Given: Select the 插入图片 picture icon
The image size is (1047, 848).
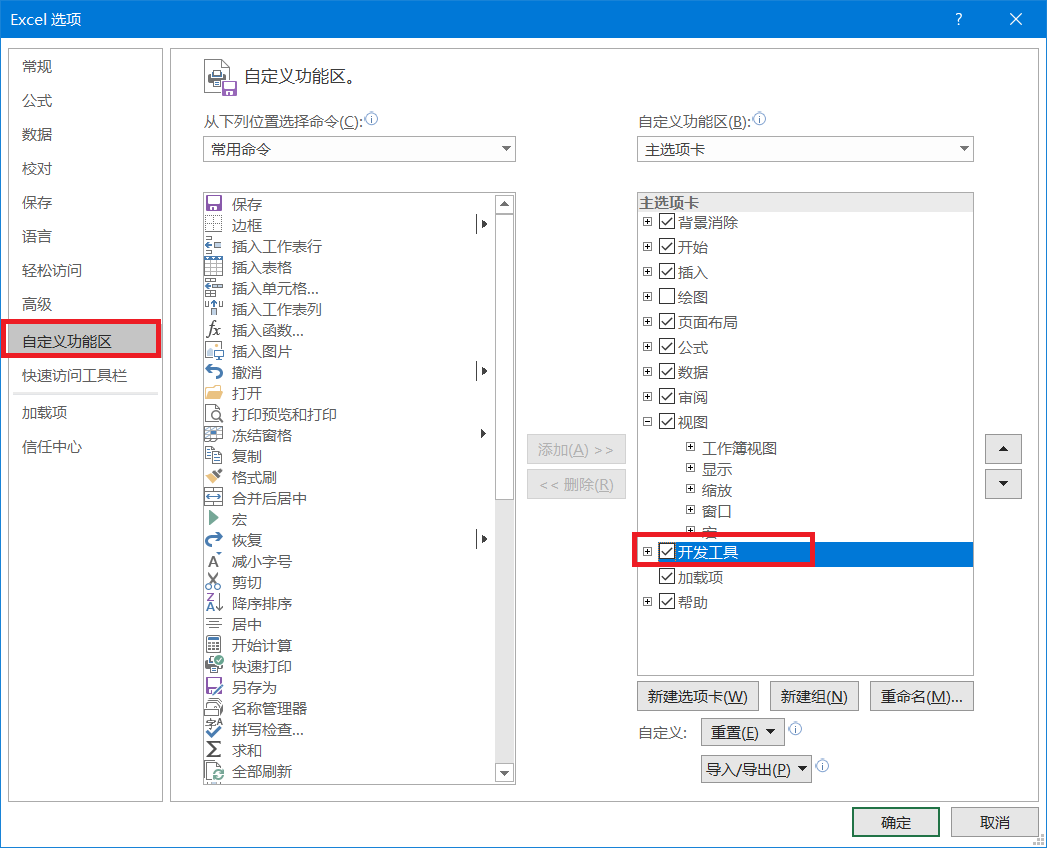Looking at the screenshot, I should (x=214, y=351).
